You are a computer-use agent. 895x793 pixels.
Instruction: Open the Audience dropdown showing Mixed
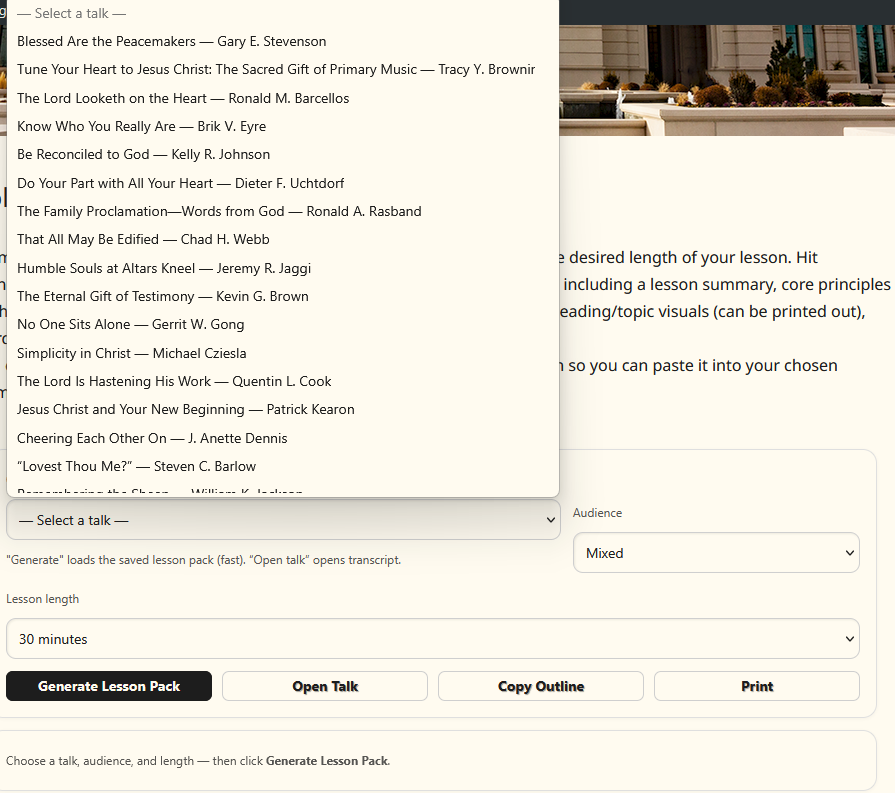tap(715, 553)
